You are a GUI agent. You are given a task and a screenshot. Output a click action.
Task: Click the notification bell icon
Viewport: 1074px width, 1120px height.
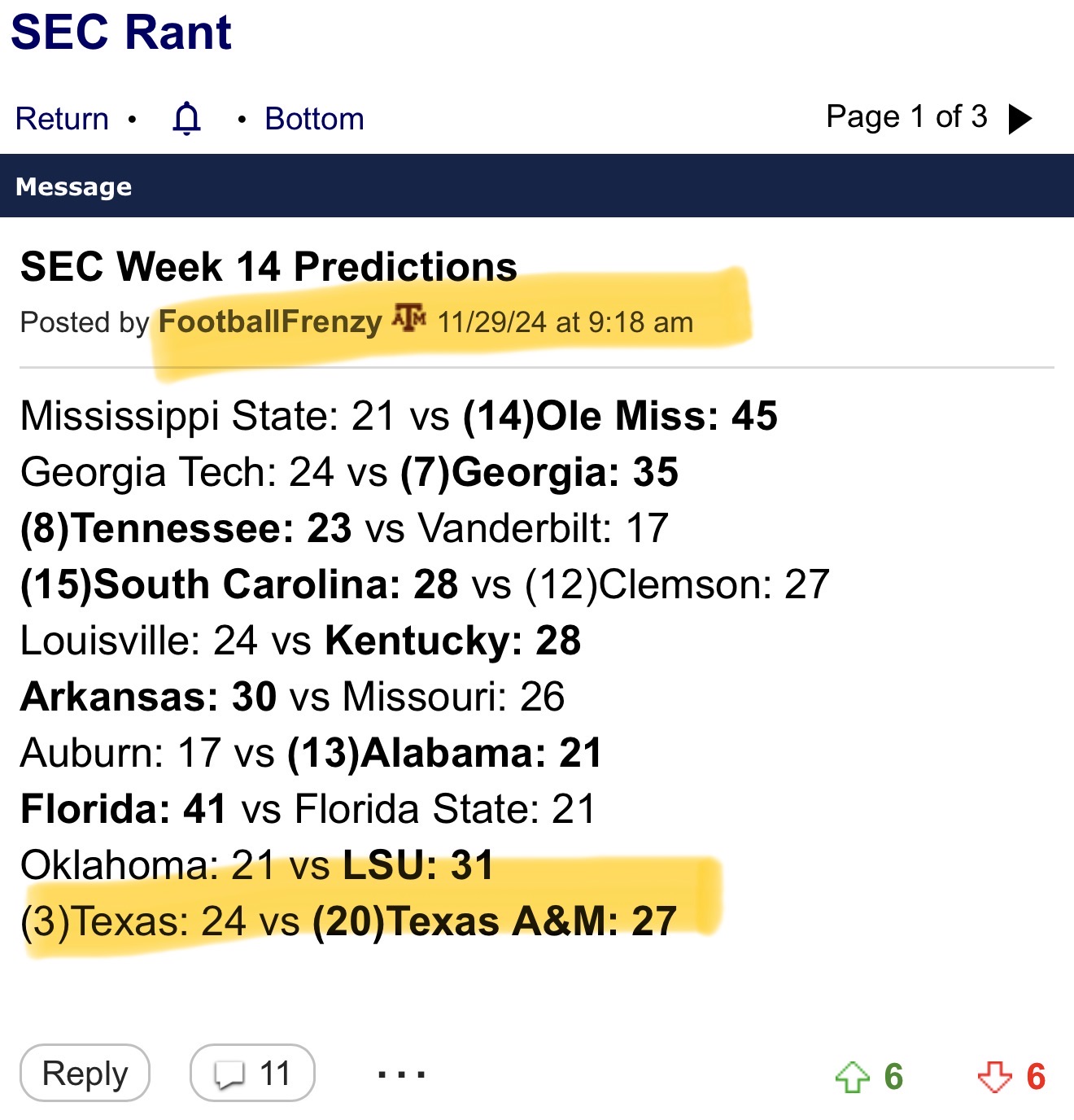[x=186, y=119]
